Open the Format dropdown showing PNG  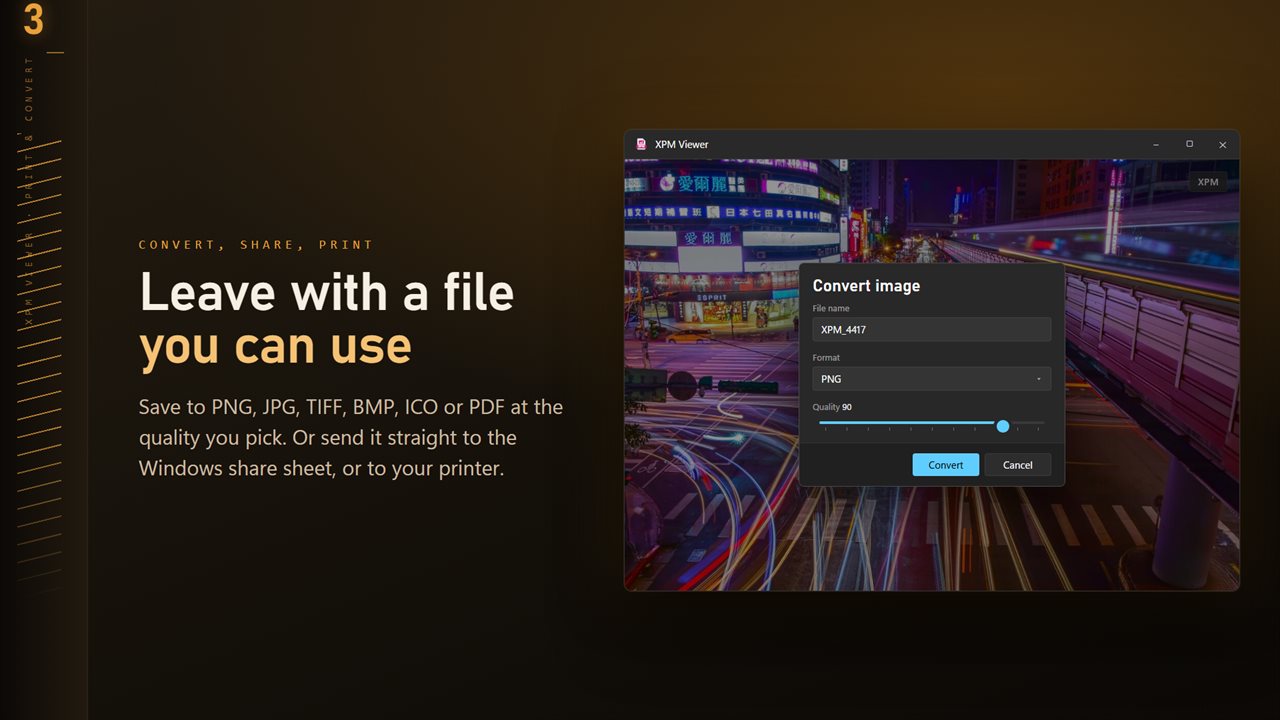[x=931, y=379]
